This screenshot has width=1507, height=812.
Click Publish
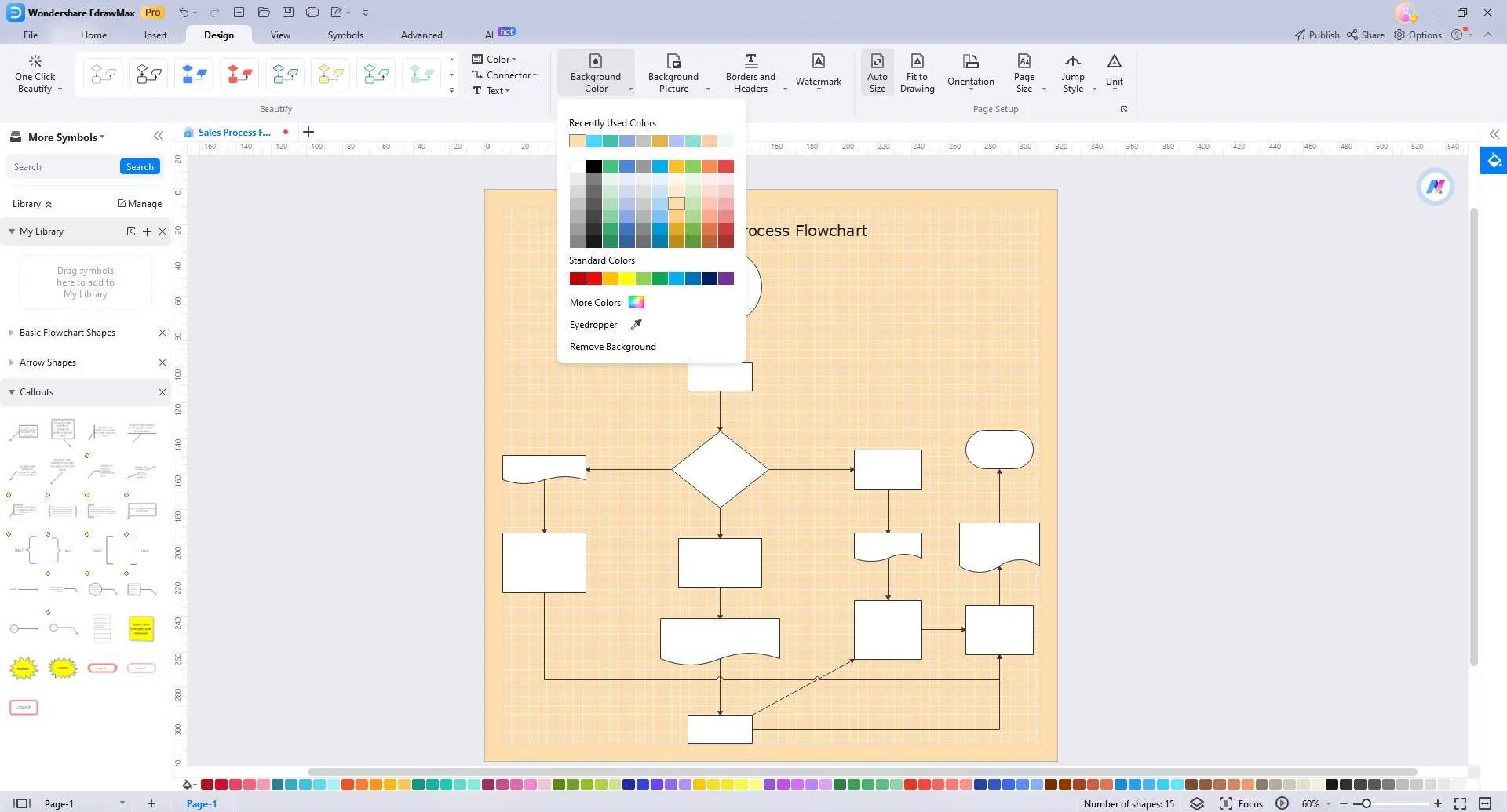(1317, 35)
